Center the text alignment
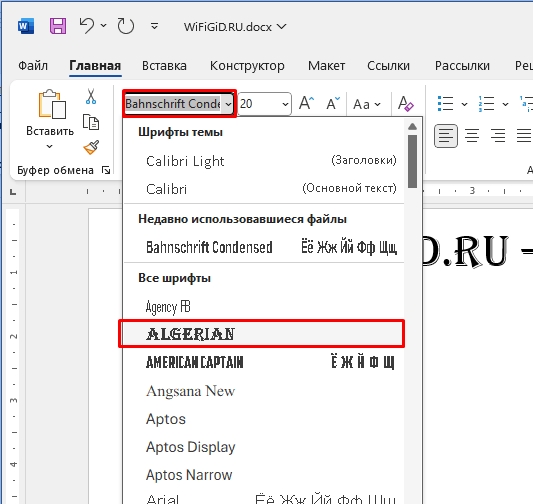The image size is (533, 504). pos(472,136)
